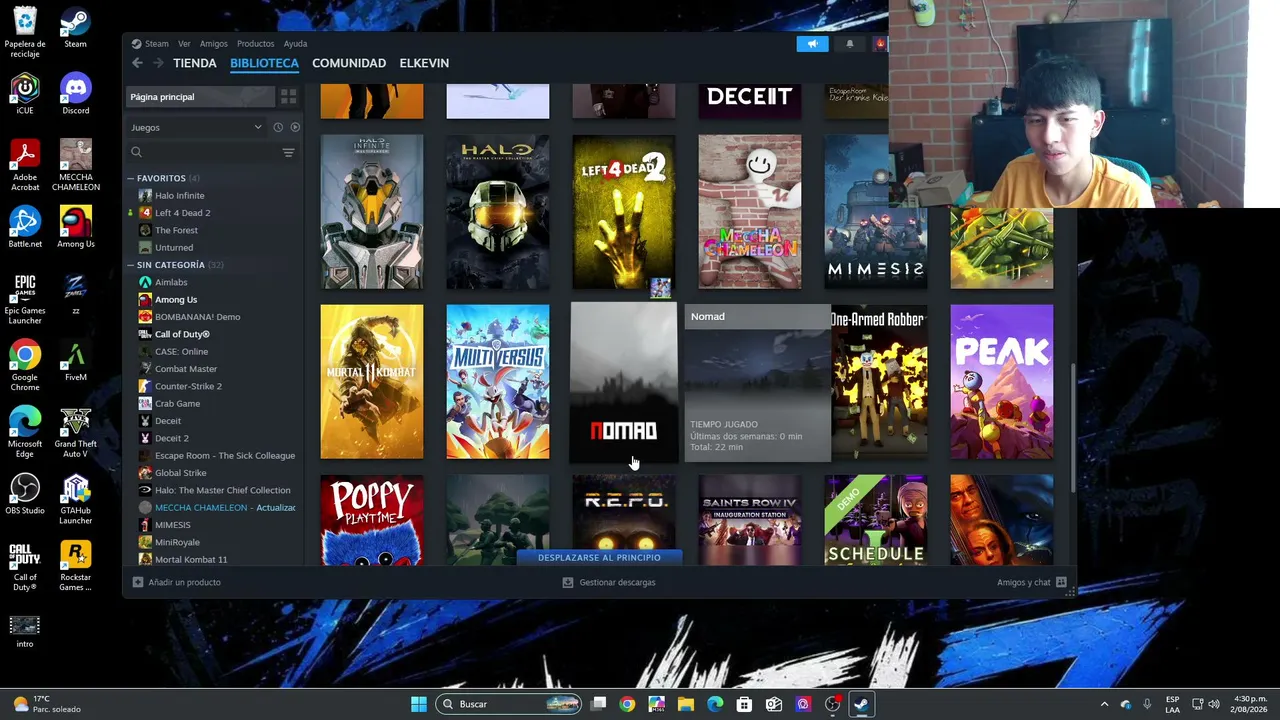The width and height of the screenshot is (1280, 720).
Task: Open the Left 4 Dead 2 cover
Action: [x=624, y=212]
